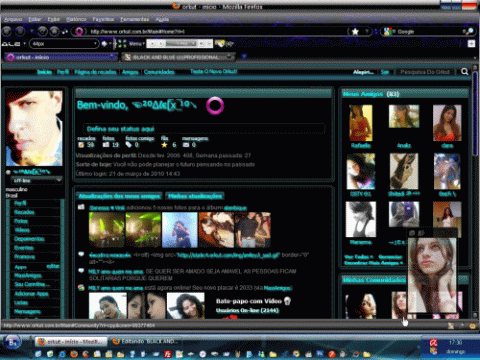
Task: Click the Sair link
Action: click(385, 72)
